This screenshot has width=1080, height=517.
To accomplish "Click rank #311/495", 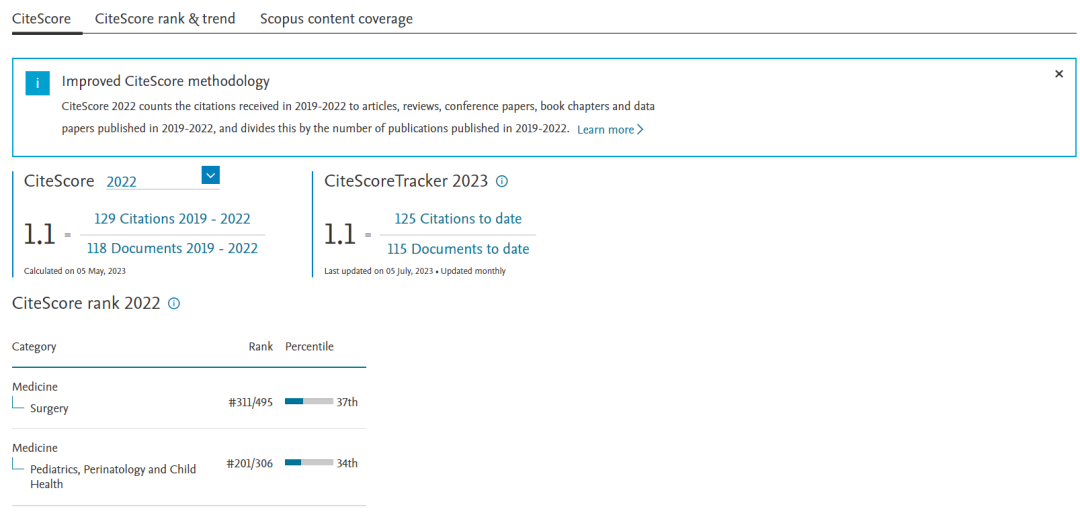I will pos(250,402).
